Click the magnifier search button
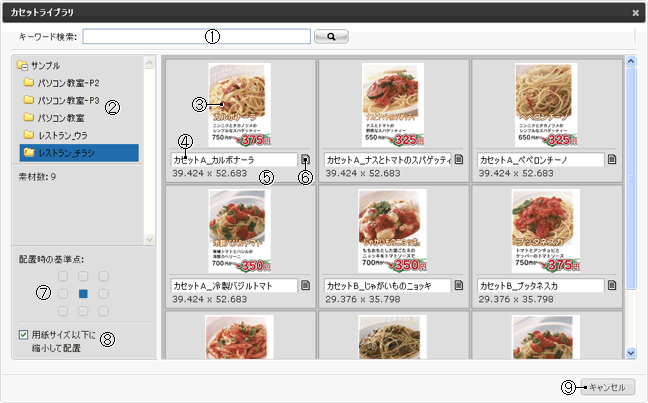The image size is (648, 403). [331, 36]
